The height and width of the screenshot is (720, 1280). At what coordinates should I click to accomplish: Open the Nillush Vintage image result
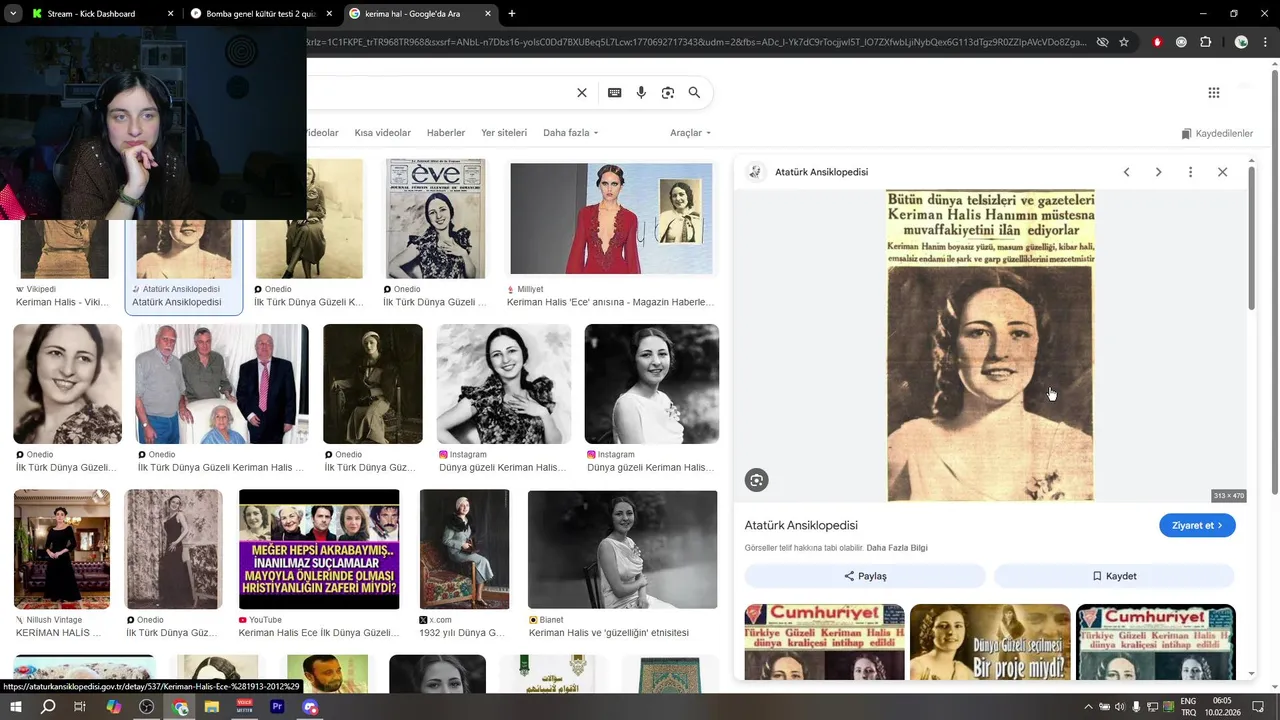(62, 549)
